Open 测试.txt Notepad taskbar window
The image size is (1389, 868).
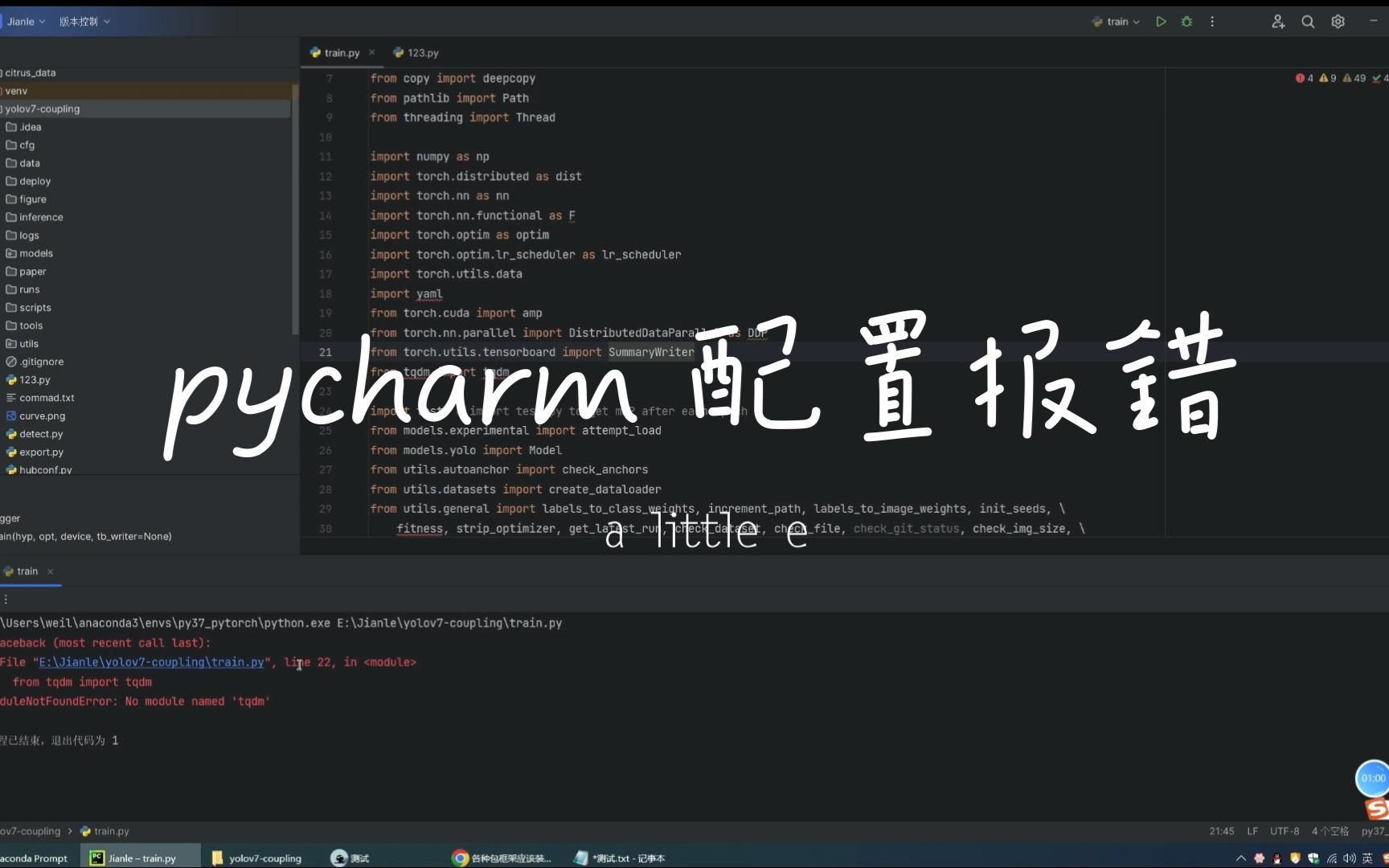620,858
